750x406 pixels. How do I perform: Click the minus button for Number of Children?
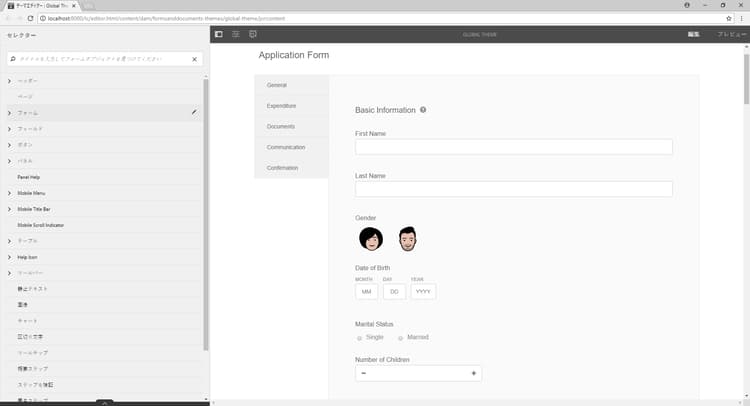point(364,373)
